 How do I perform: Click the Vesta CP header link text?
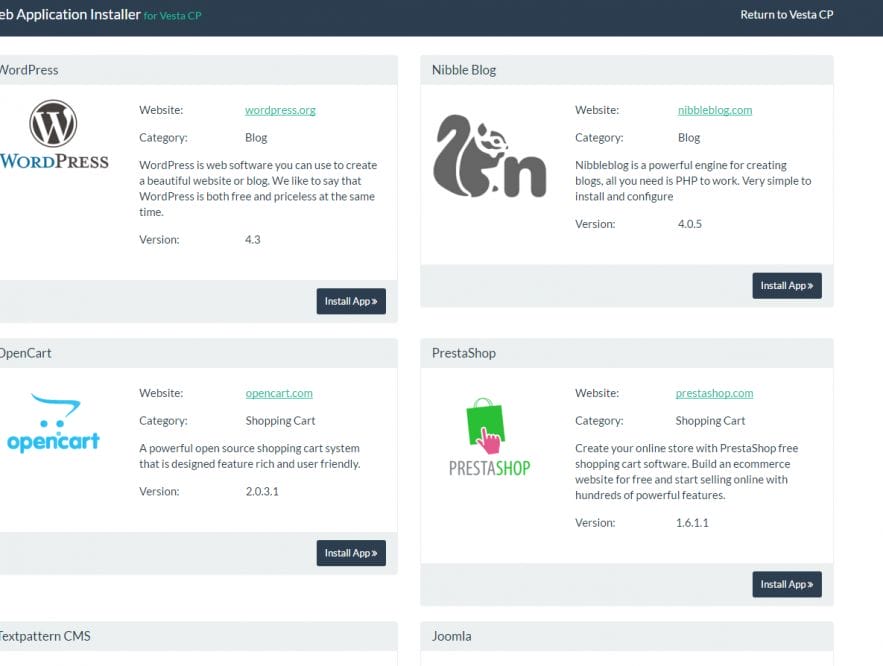[172, 17]
